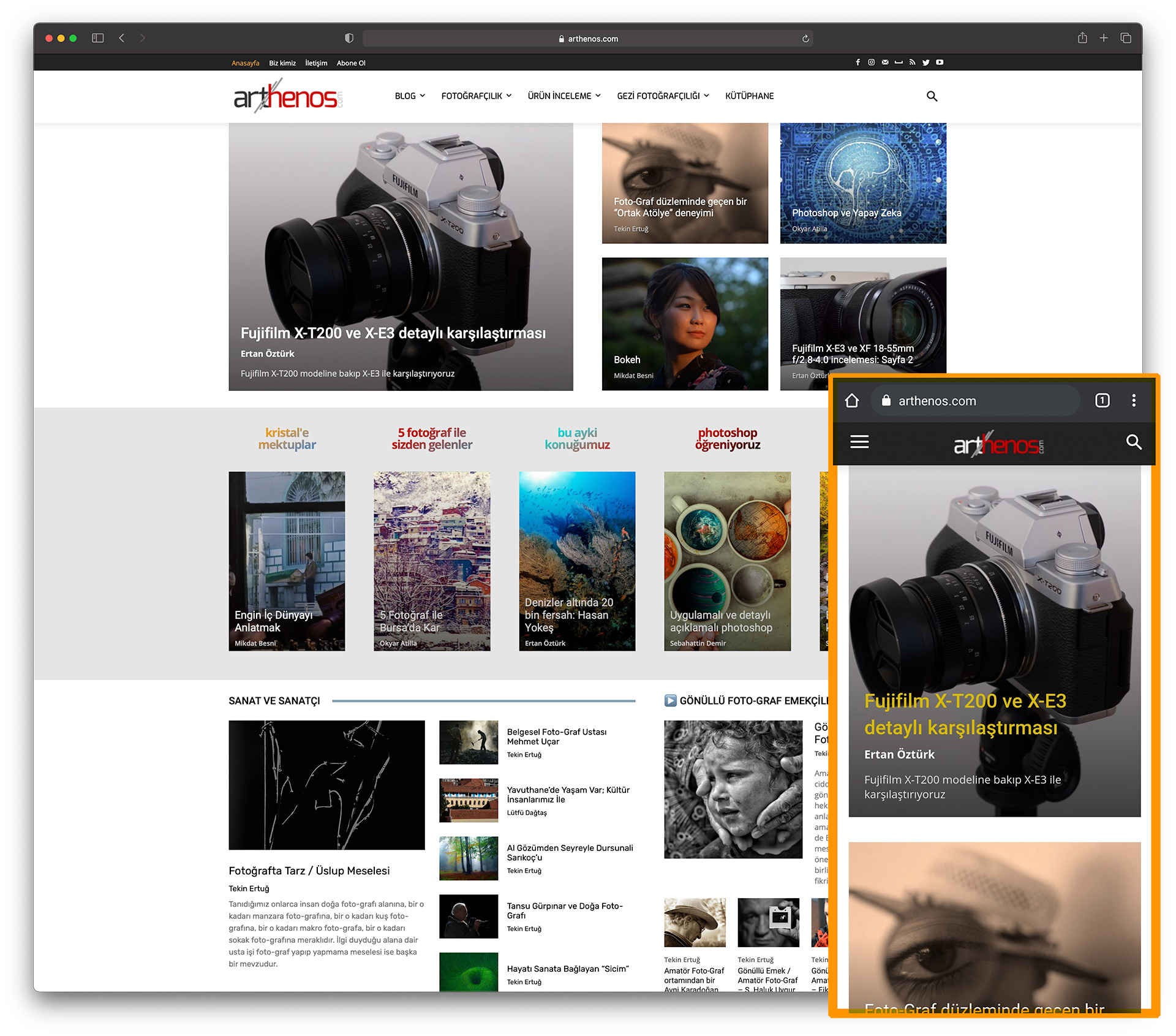Open the photoshop öğreniyoruz heading
The width and height of the screenshot is (1176, 1036).
point(728,439)
